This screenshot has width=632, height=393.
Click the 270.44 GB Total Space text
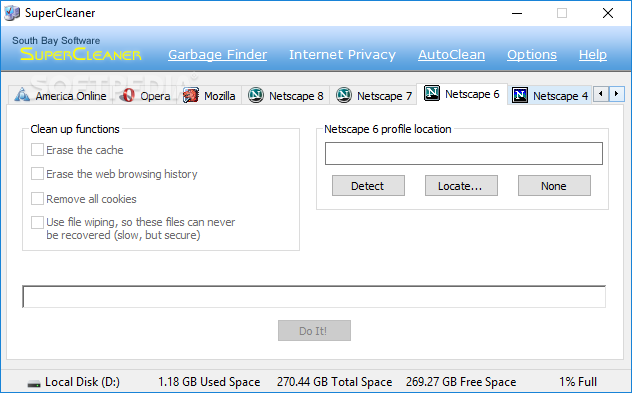[x=334, y=382]
